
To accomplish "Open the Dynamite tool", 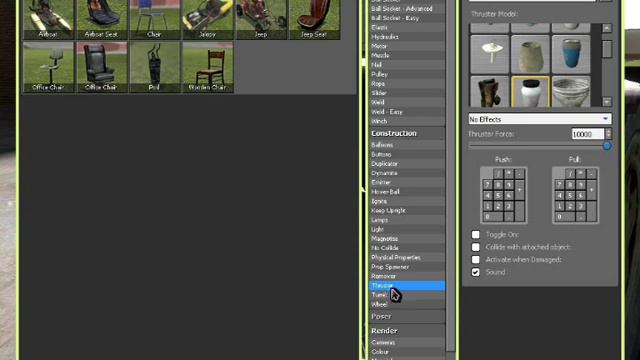I will 407,173.
